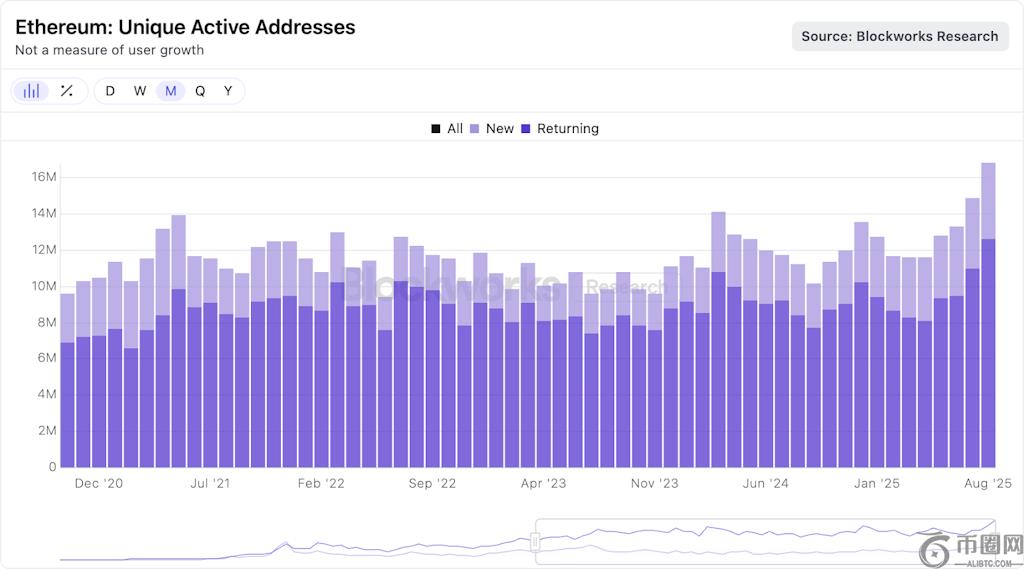Switch to bar chart view icon
The height and width of the screenshot is (569, 1024).
pyautogui.click(x=32, y=91)
